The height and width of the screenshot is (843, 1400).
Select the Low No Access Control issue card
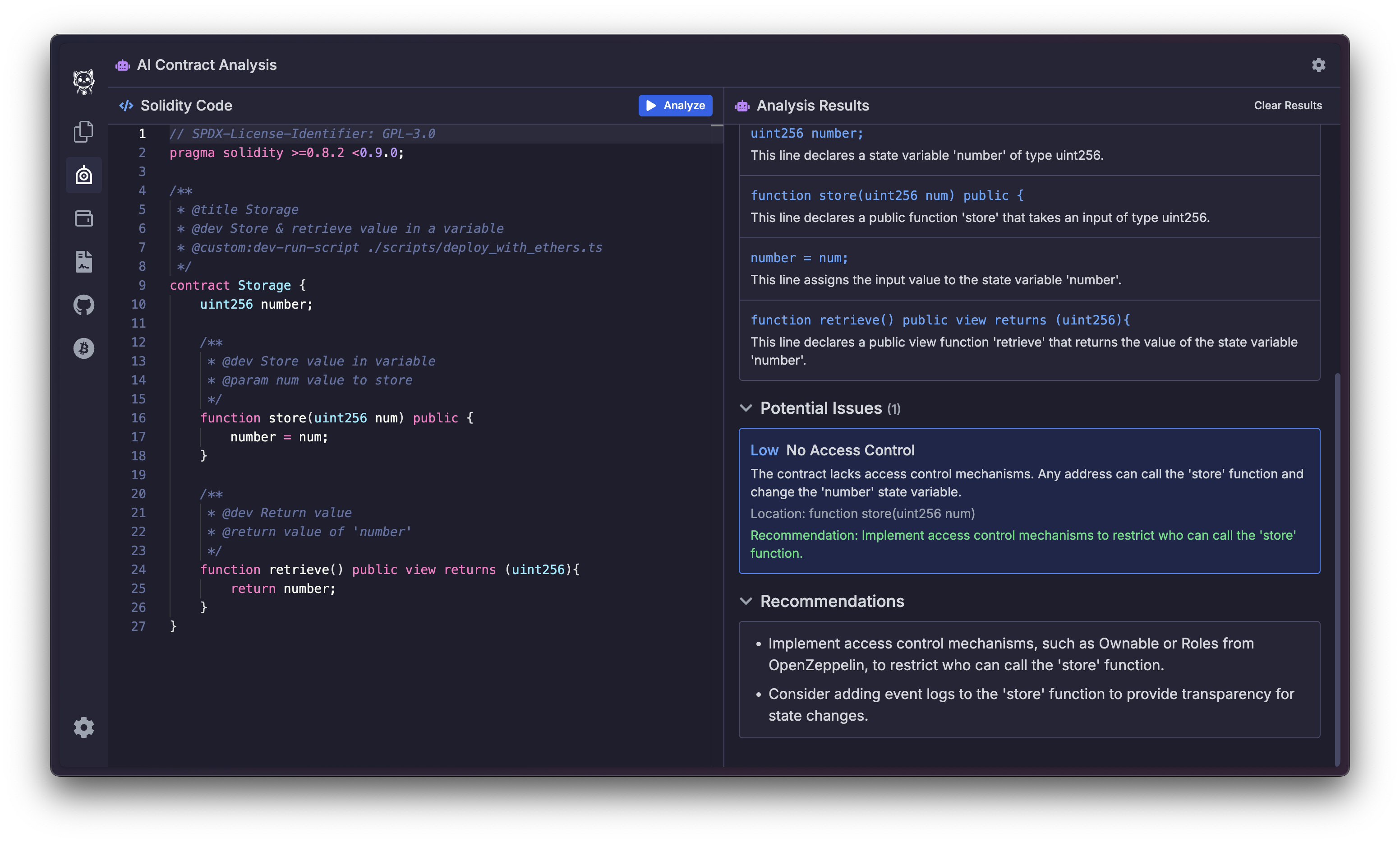pos(1029,500)
